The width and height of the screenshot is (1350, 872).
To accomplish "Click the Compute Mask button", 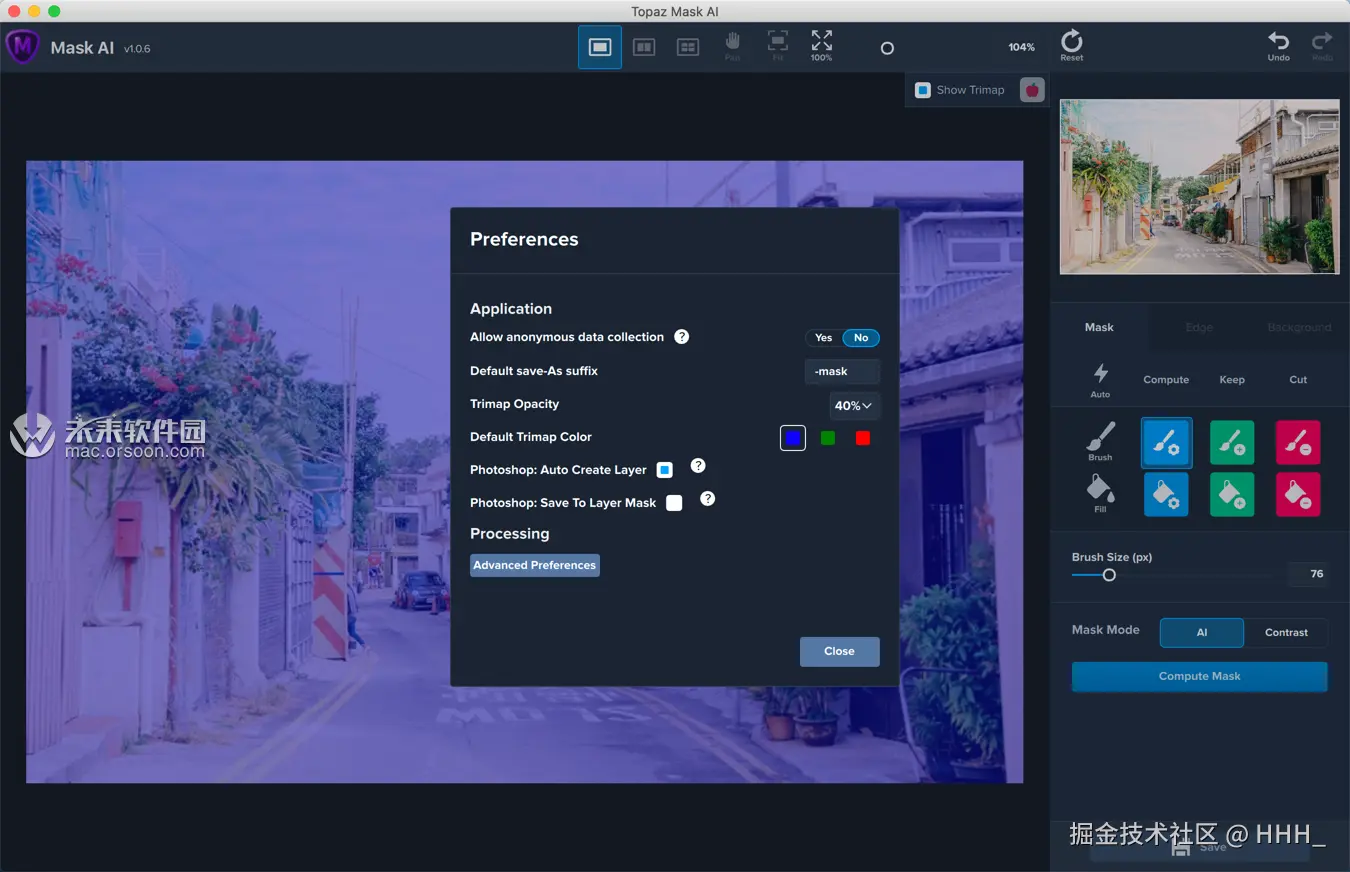I will 1199,676.
